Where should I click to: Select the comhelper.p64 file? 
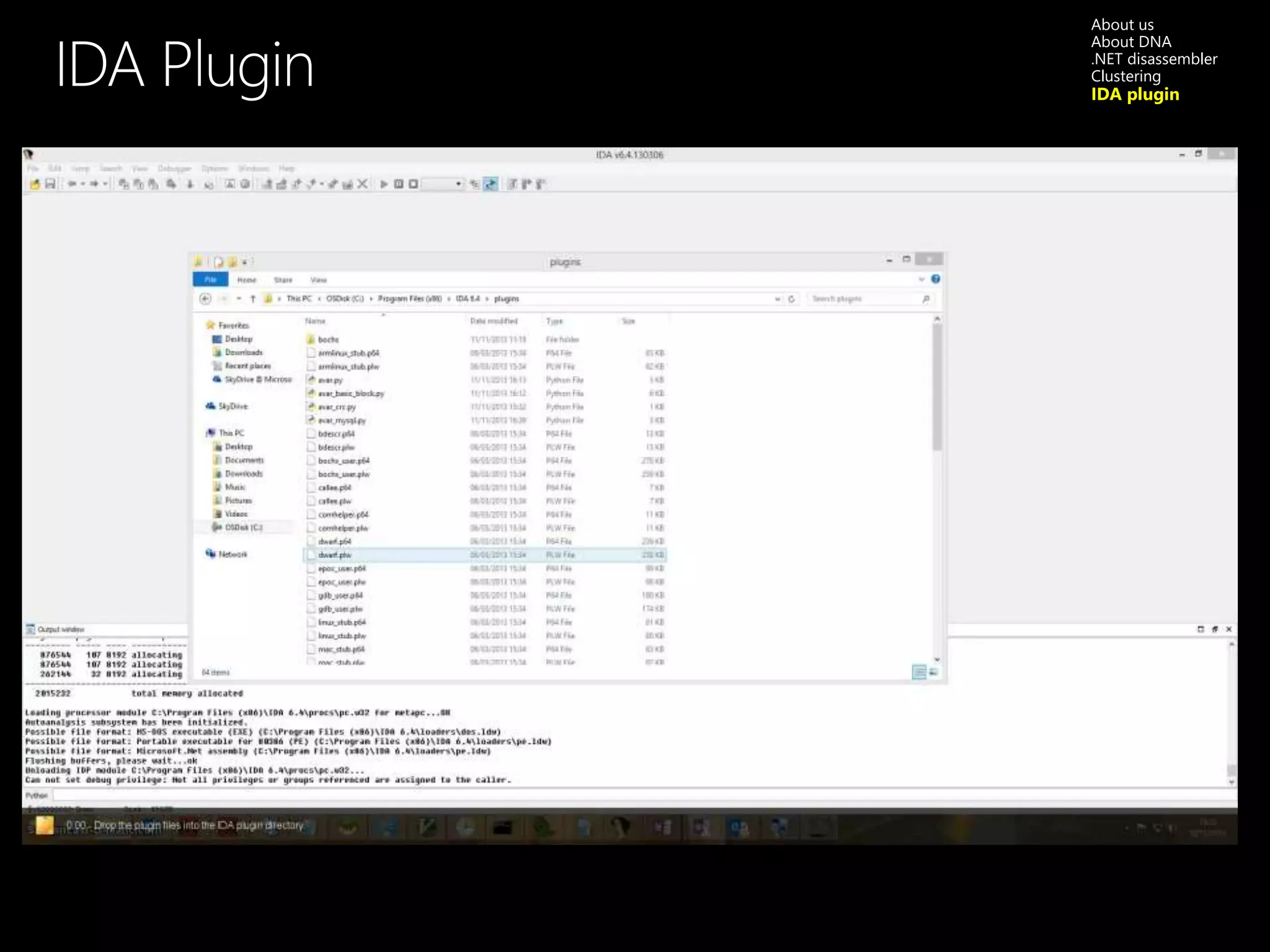(x=338, y=514)
